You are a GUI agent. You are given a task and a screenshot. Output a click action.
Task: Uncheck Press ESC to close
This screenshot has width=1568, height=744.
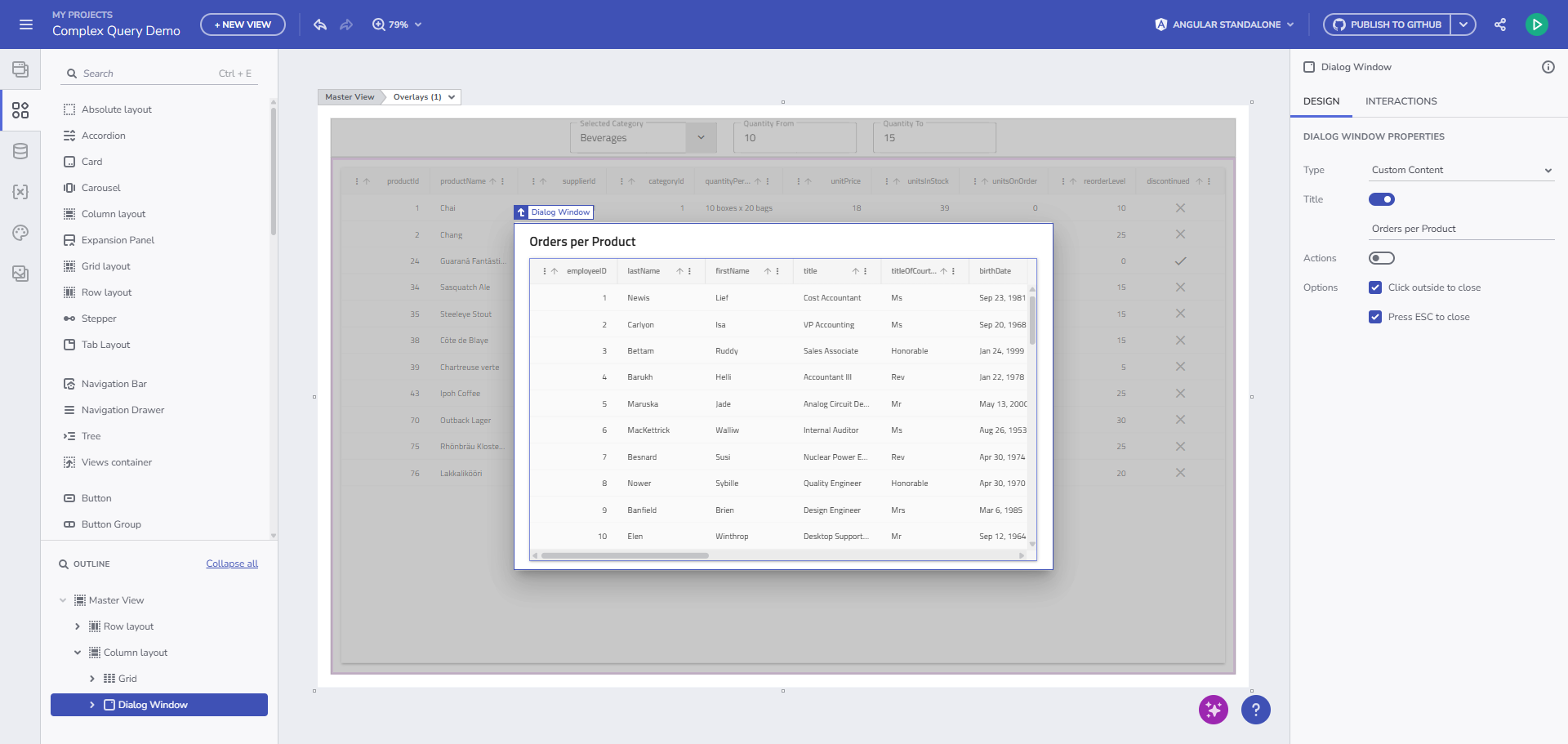point(1375,317)
